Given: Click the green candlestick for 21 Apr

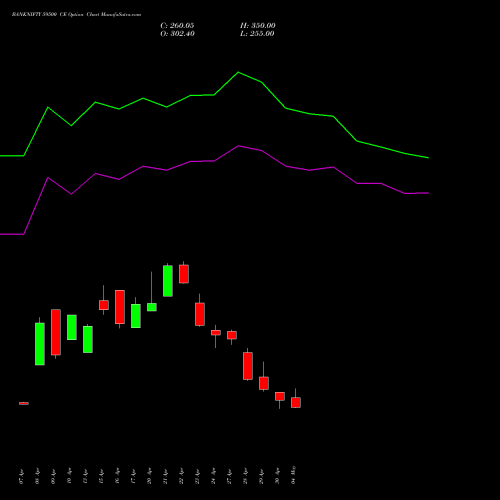Looking at the screenshot, I should (x=168, y=281).
